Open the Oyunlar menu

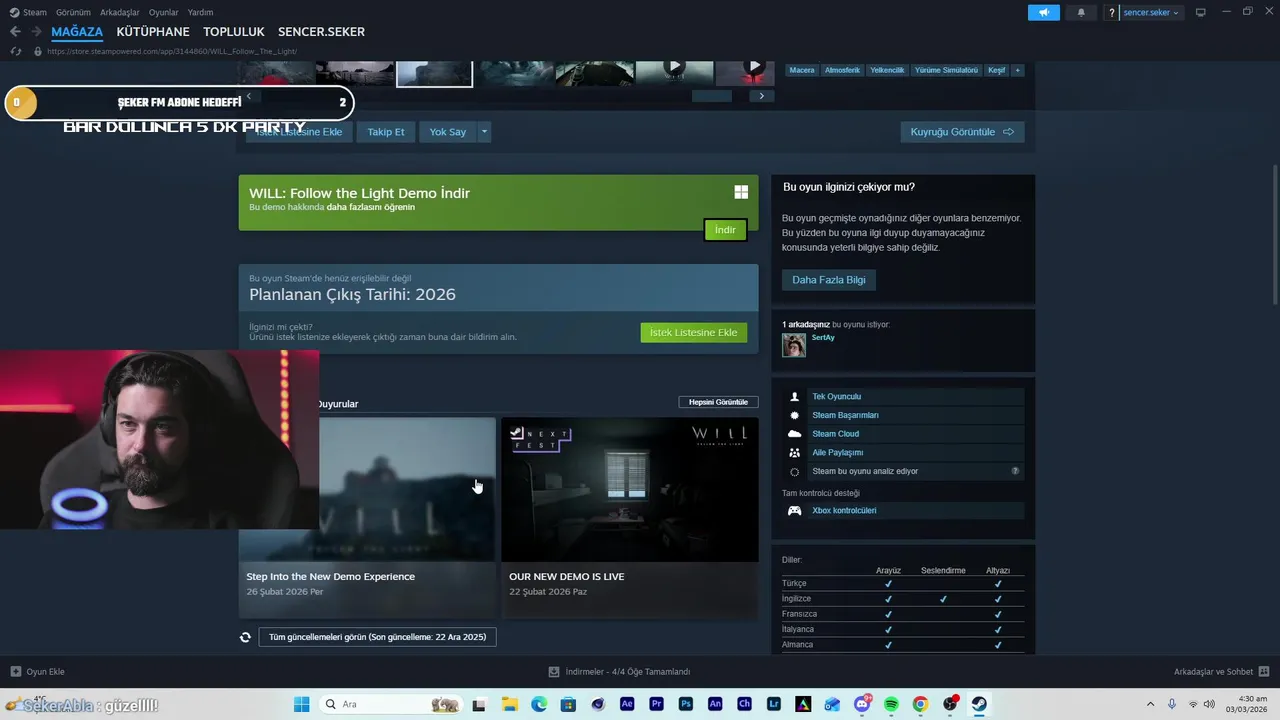[164, 12]
